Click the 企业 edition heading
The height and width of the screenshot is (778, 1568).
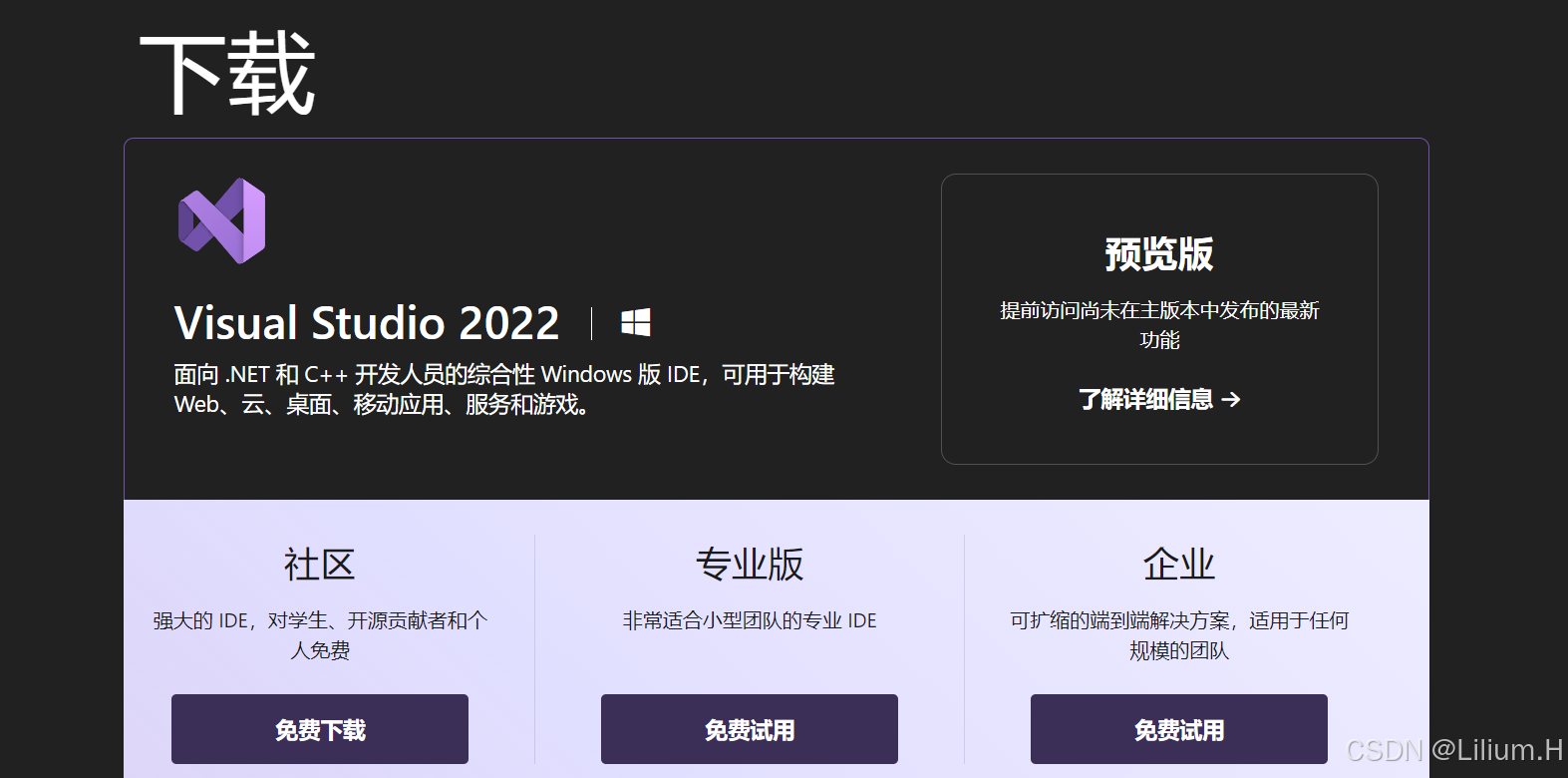pyautogui.click(x=1179, y=565)
